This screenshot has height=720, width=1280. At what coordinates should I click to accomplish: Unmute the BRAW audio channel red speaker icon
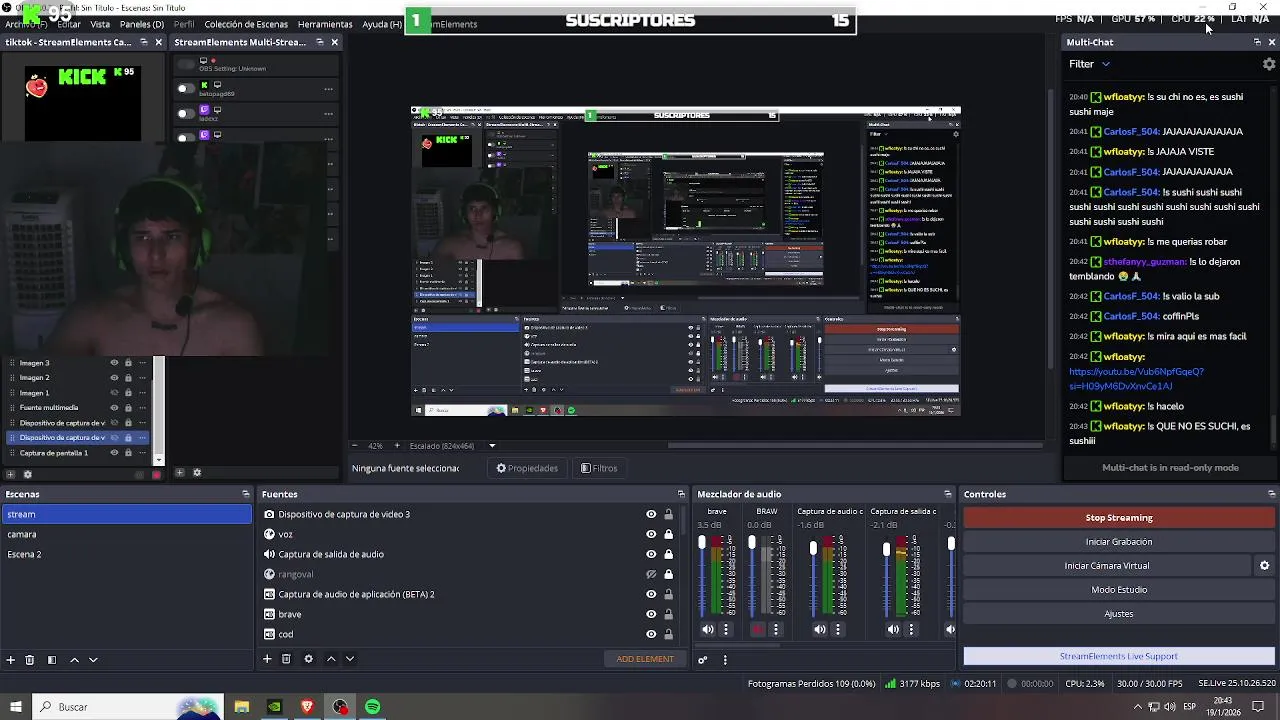click(757, 629)
